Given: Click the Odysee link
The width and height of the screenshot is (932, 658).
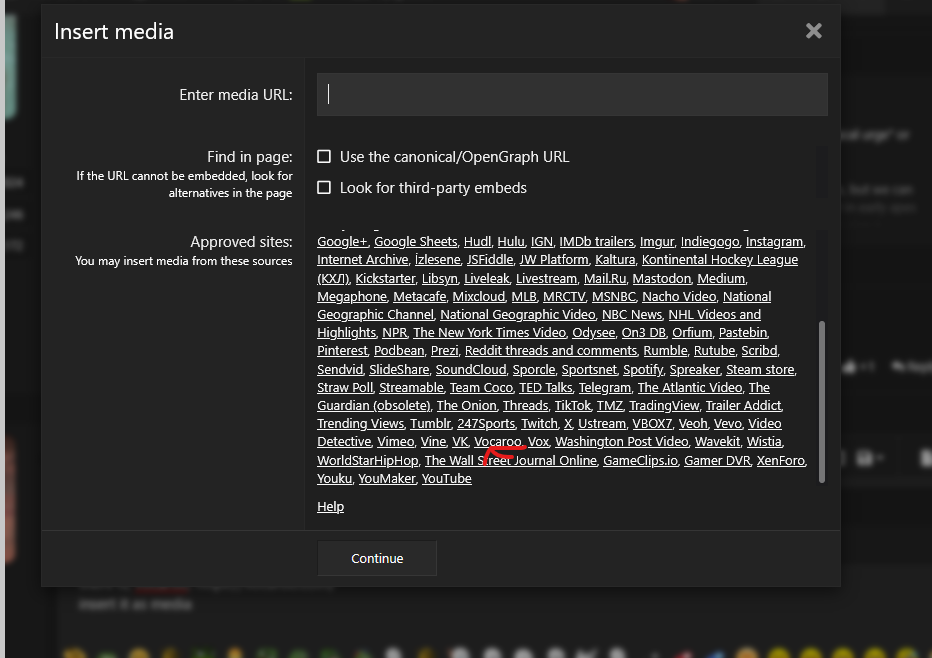Looking at the screenshot, I should [x=594, y=332].
